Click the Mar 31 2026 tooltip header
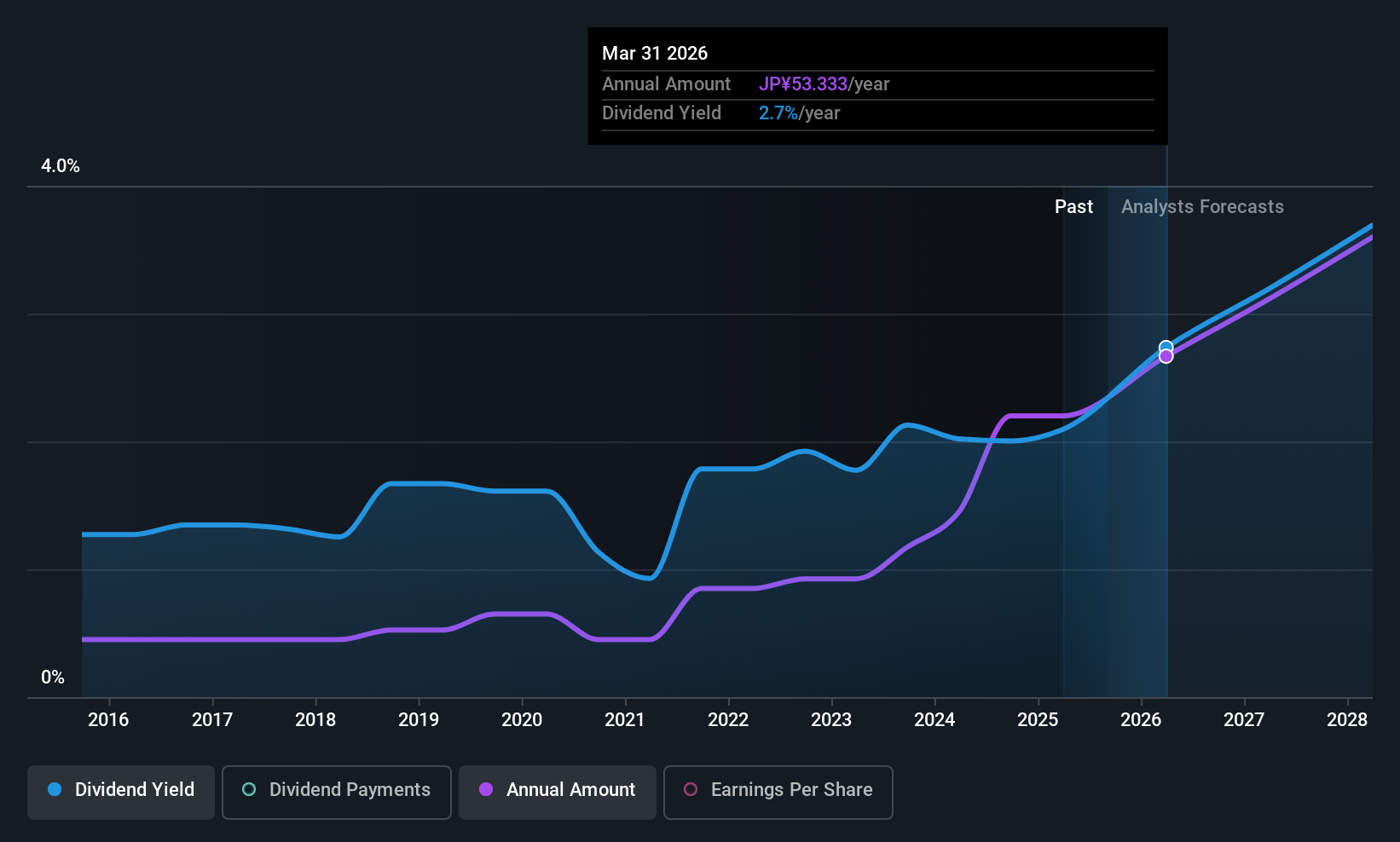 (x=655, y=53)
